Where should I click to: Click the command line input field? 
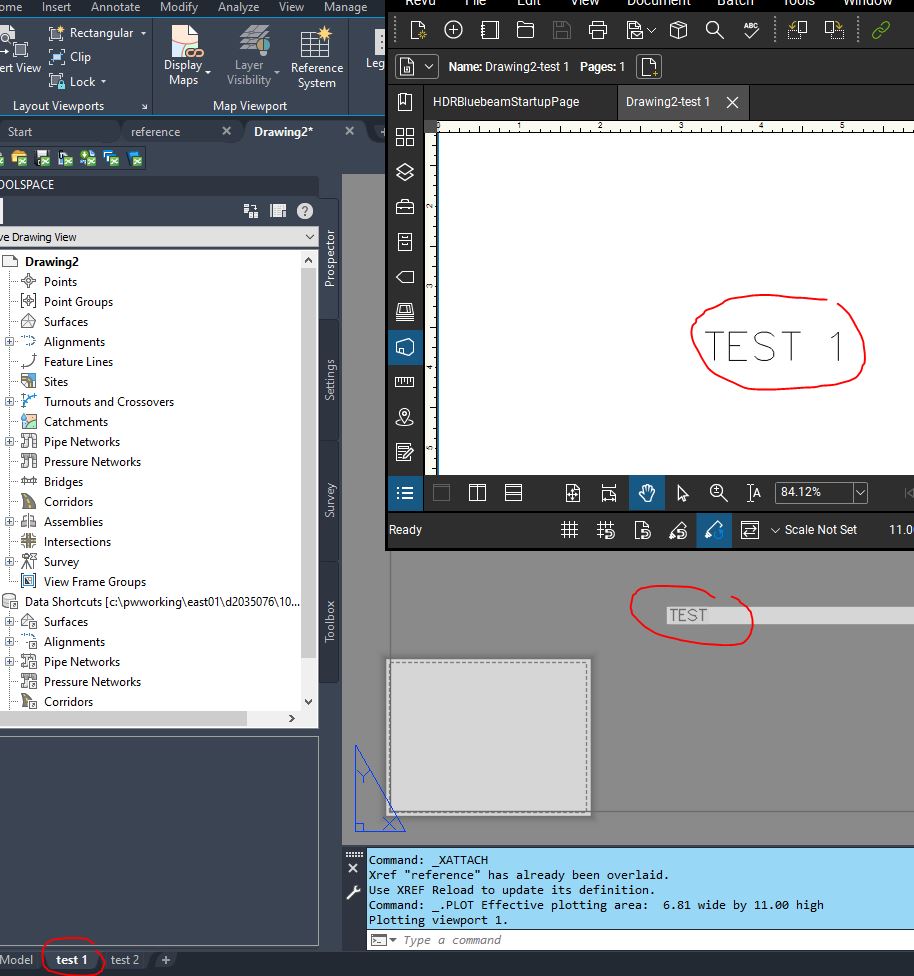500,939
